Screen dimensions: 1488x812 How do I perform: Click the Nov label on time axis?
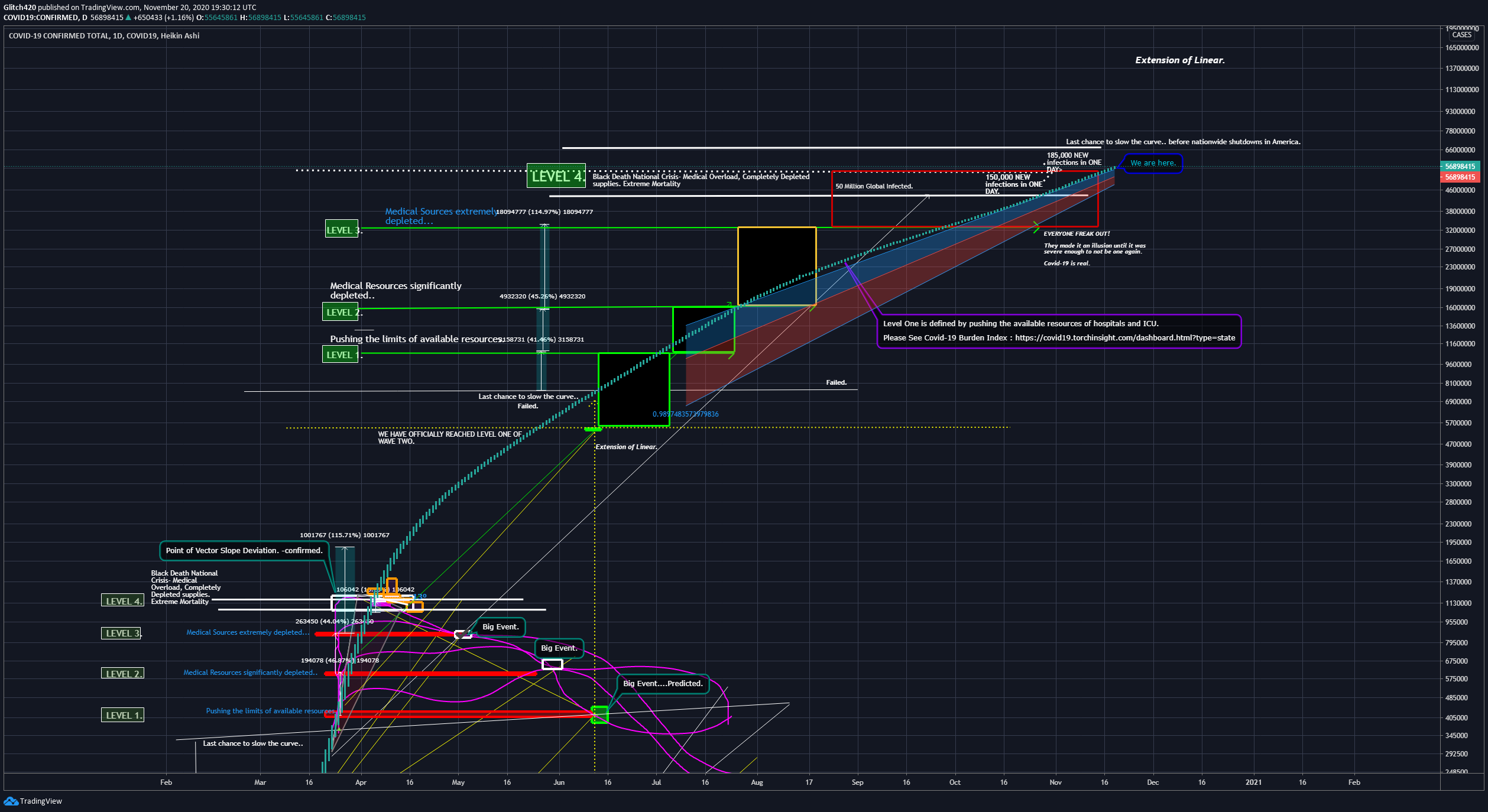tap(1055, 782)
